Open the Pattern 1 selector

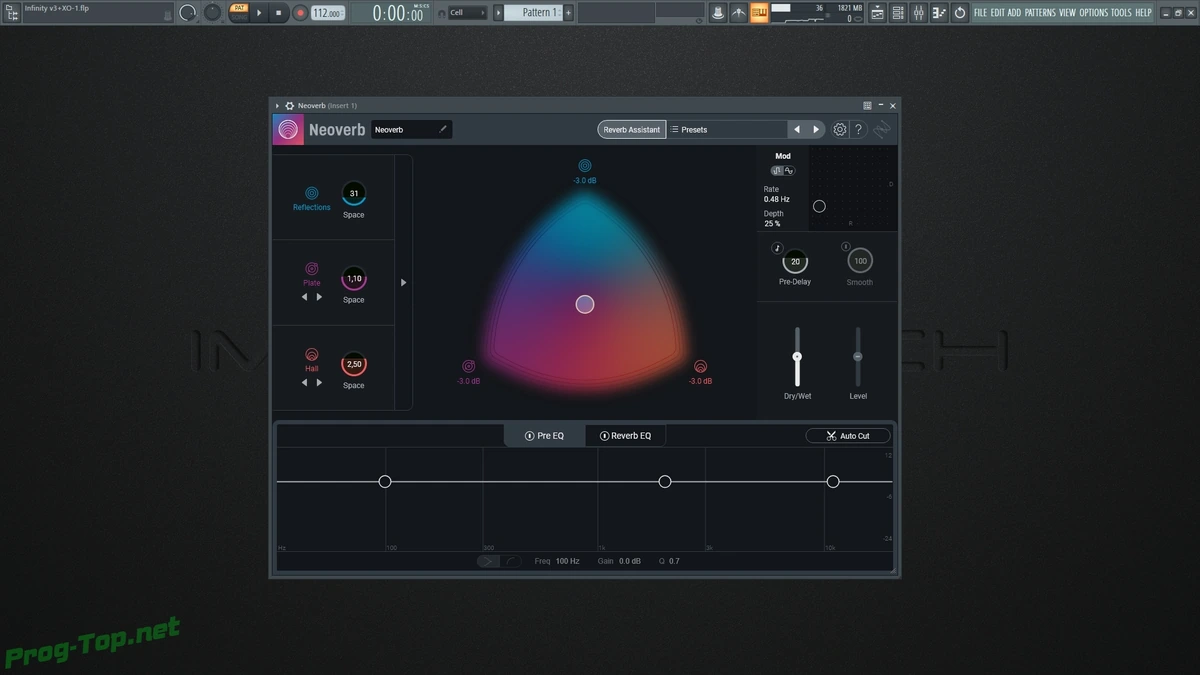(x=534, y=13)
